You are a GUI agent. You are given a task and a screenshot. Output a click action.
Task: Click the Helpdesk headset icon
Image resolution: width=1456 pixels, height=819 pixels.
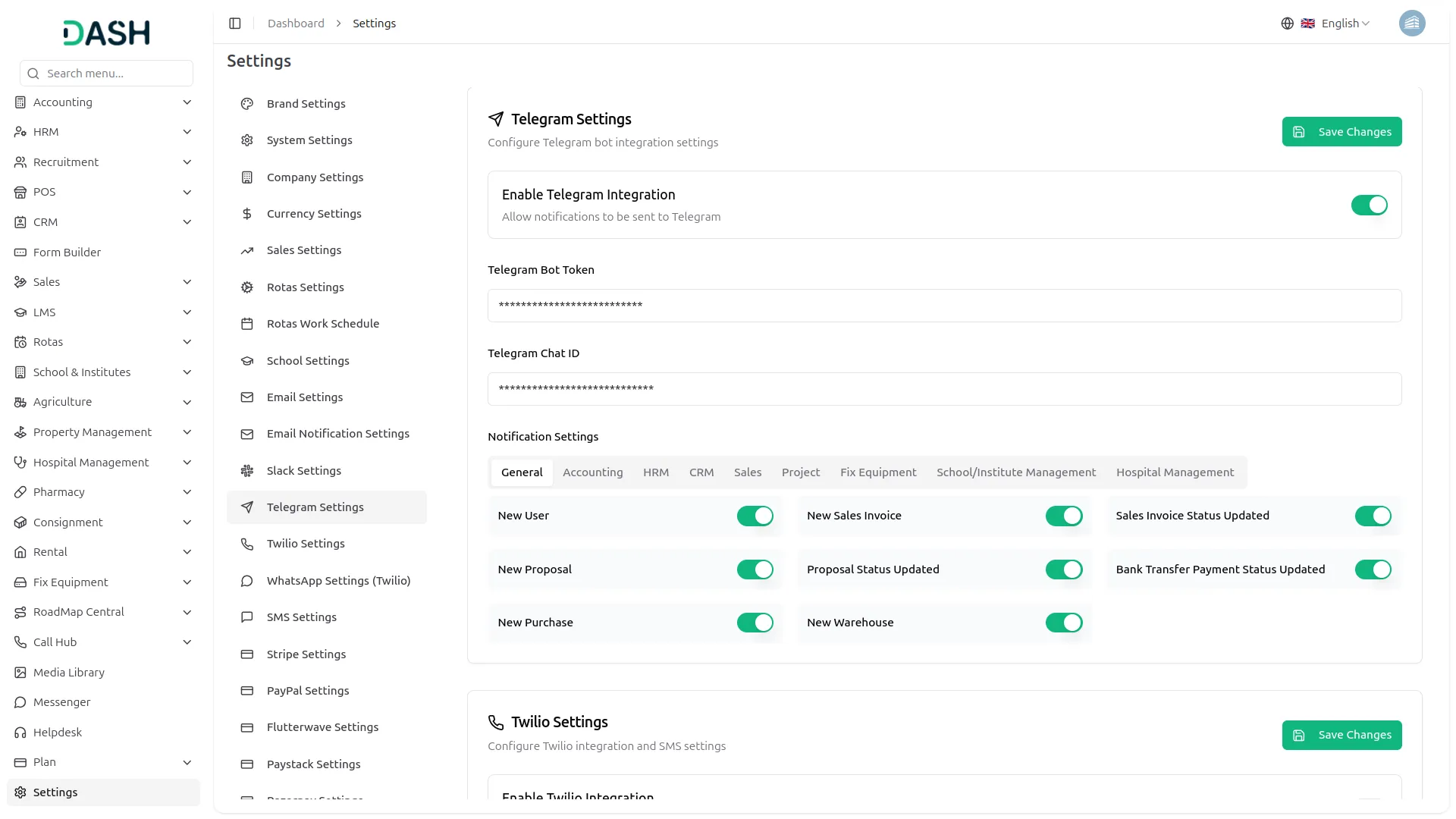(20, 733)
